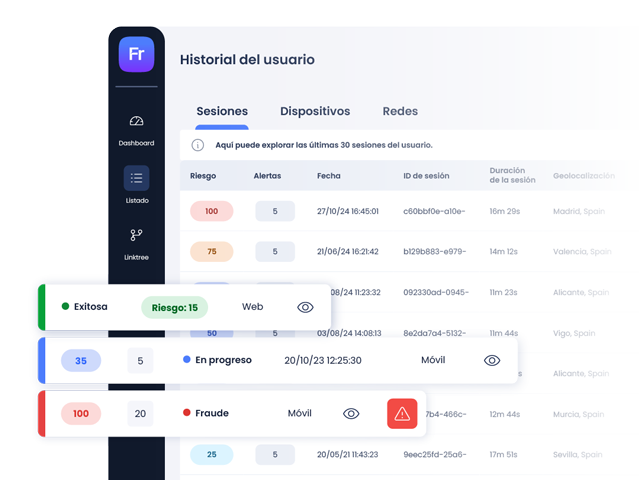This screenshot has height=480, width=640.
Task: Switch to the Dispositivos tab
Action: 315,111
